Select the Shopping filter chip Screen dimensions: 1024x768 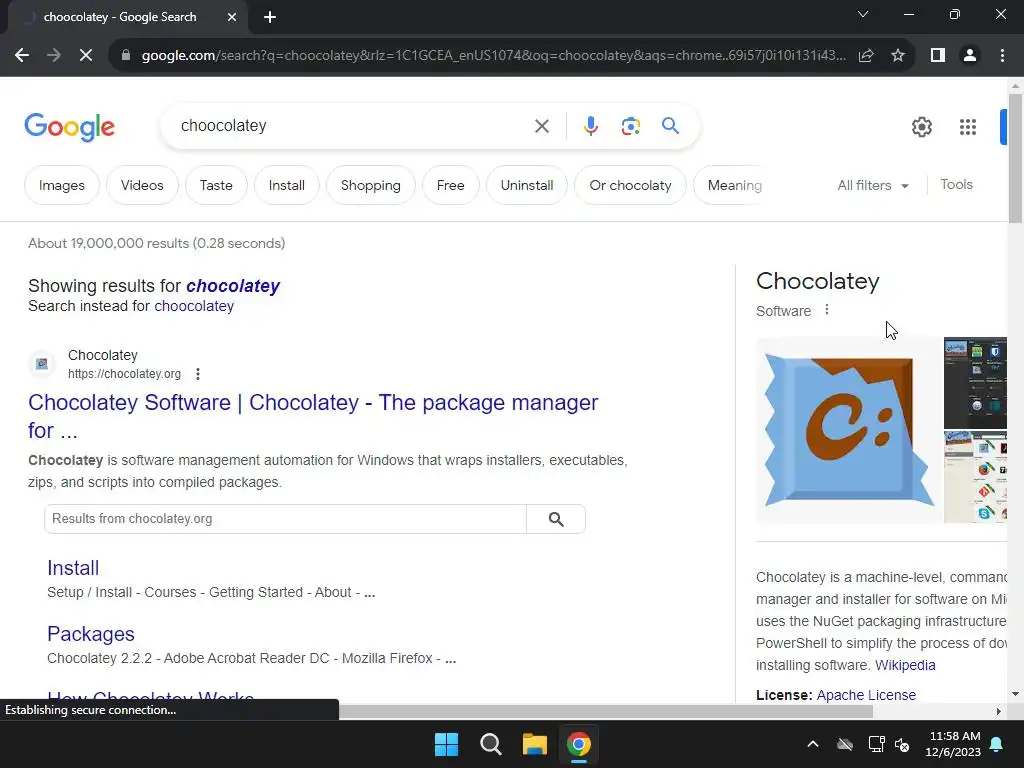point(370,185)
